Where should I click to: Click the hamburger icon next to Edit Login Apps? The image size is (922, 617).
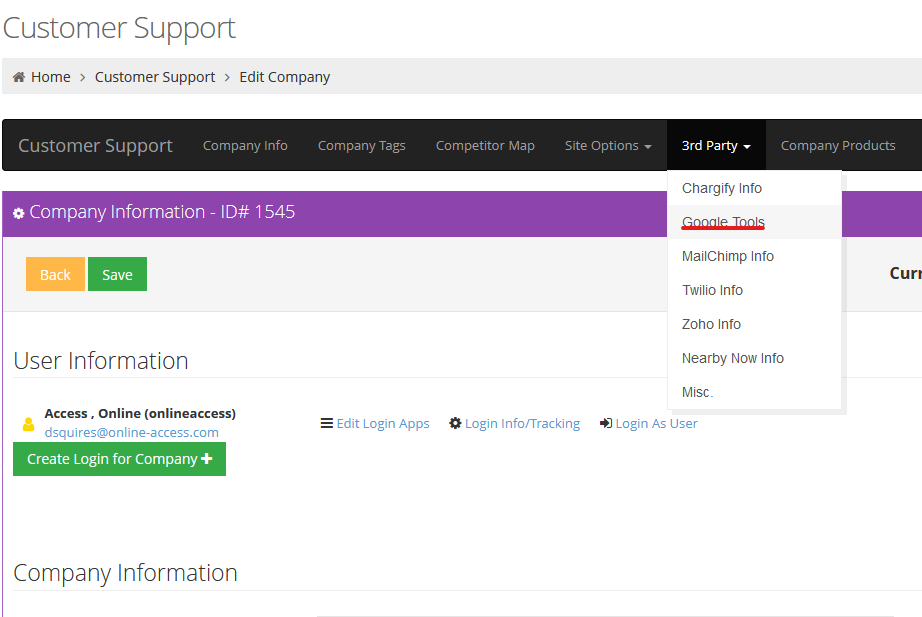click(326, 423)
